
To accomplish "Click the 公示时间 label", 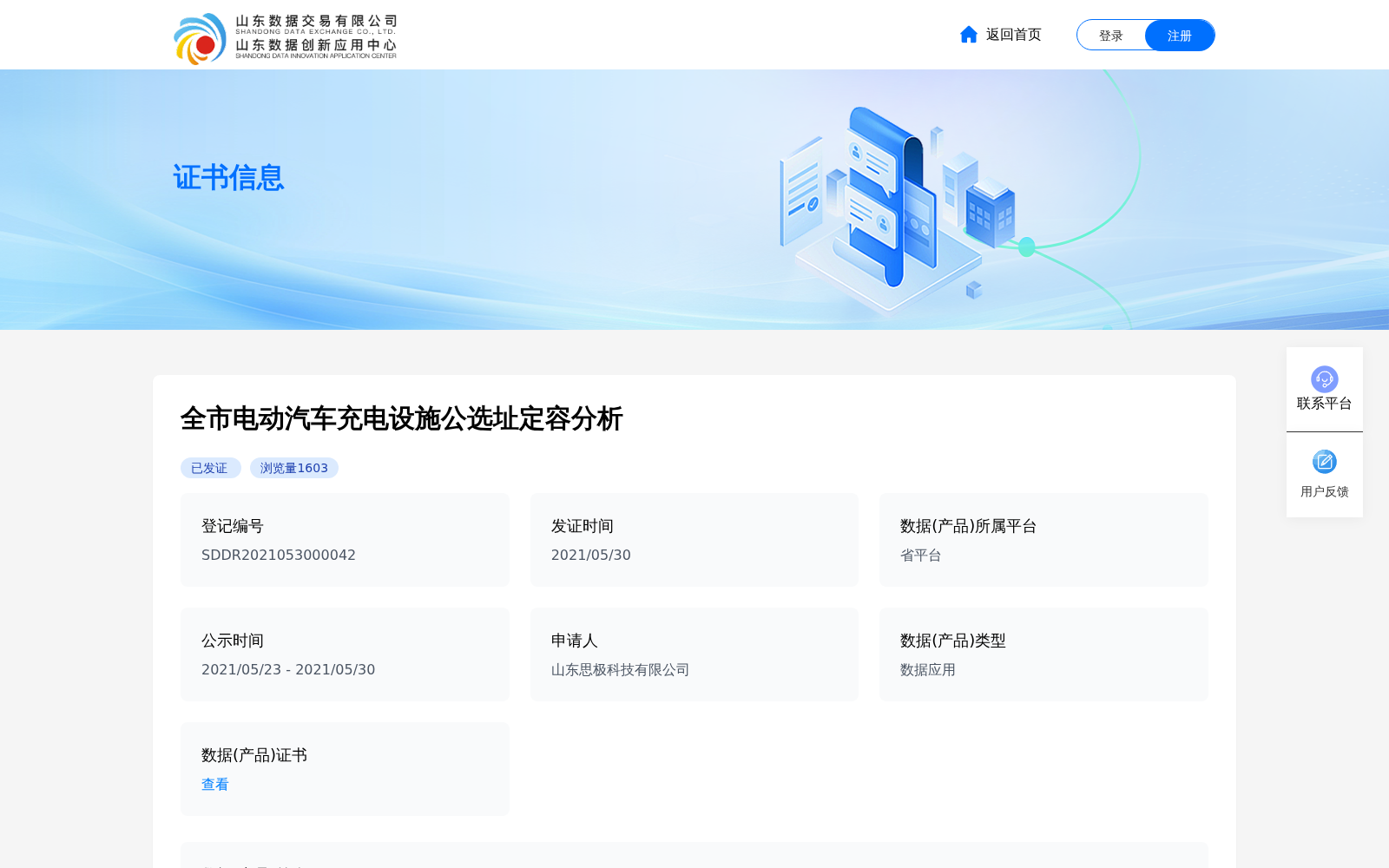I will (x=233, y=641).
